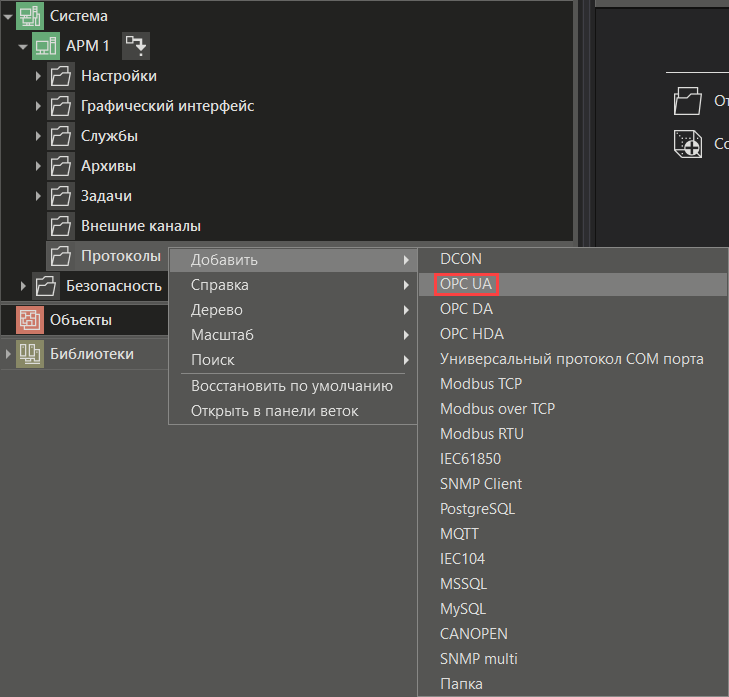Expand the Службы tree node
The width and height of the screenshot is (729, 697).
(38, 136)
